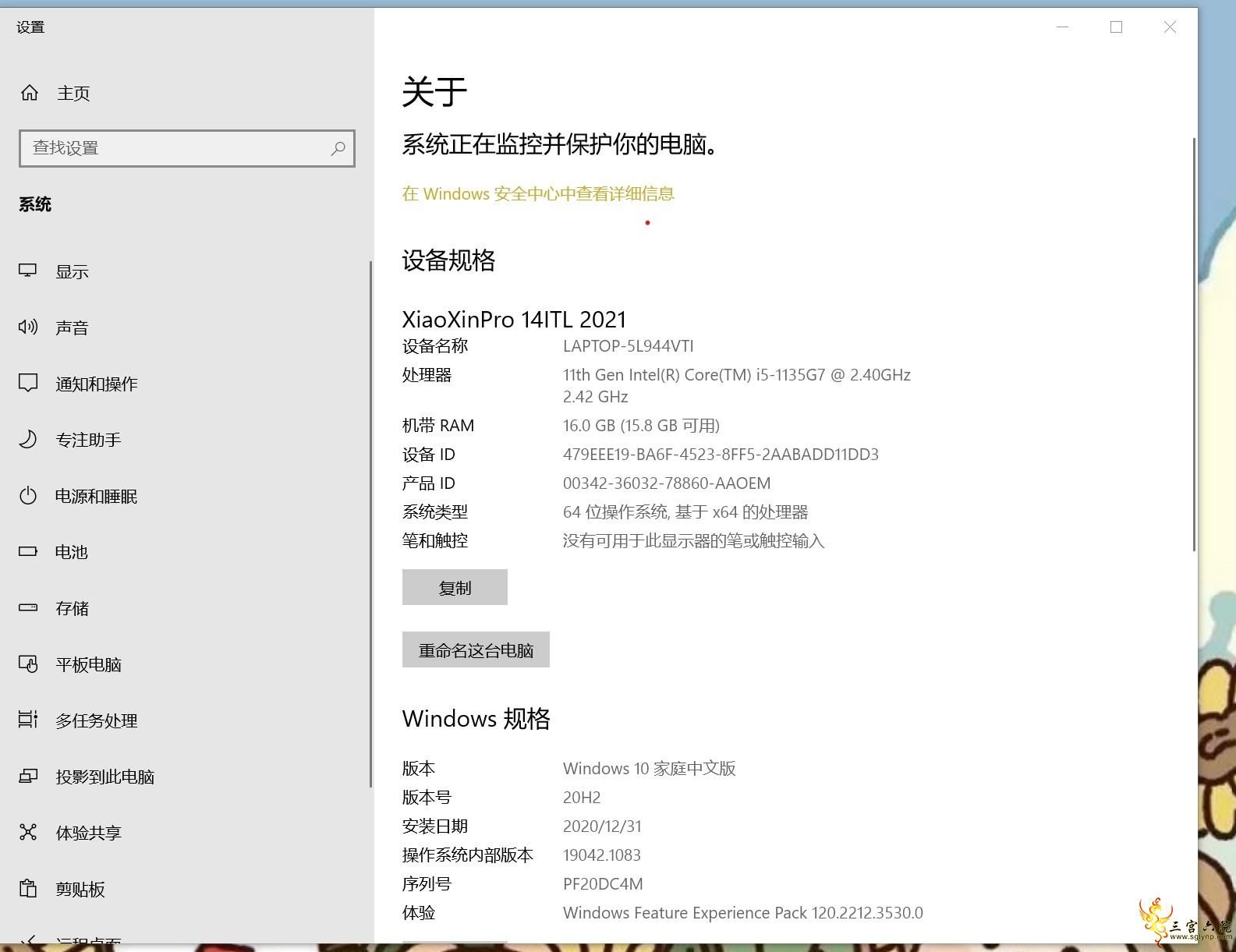Click the monitor icon beside 显示
Viewport: 1236px width, 952px height.
pos(28,271)
